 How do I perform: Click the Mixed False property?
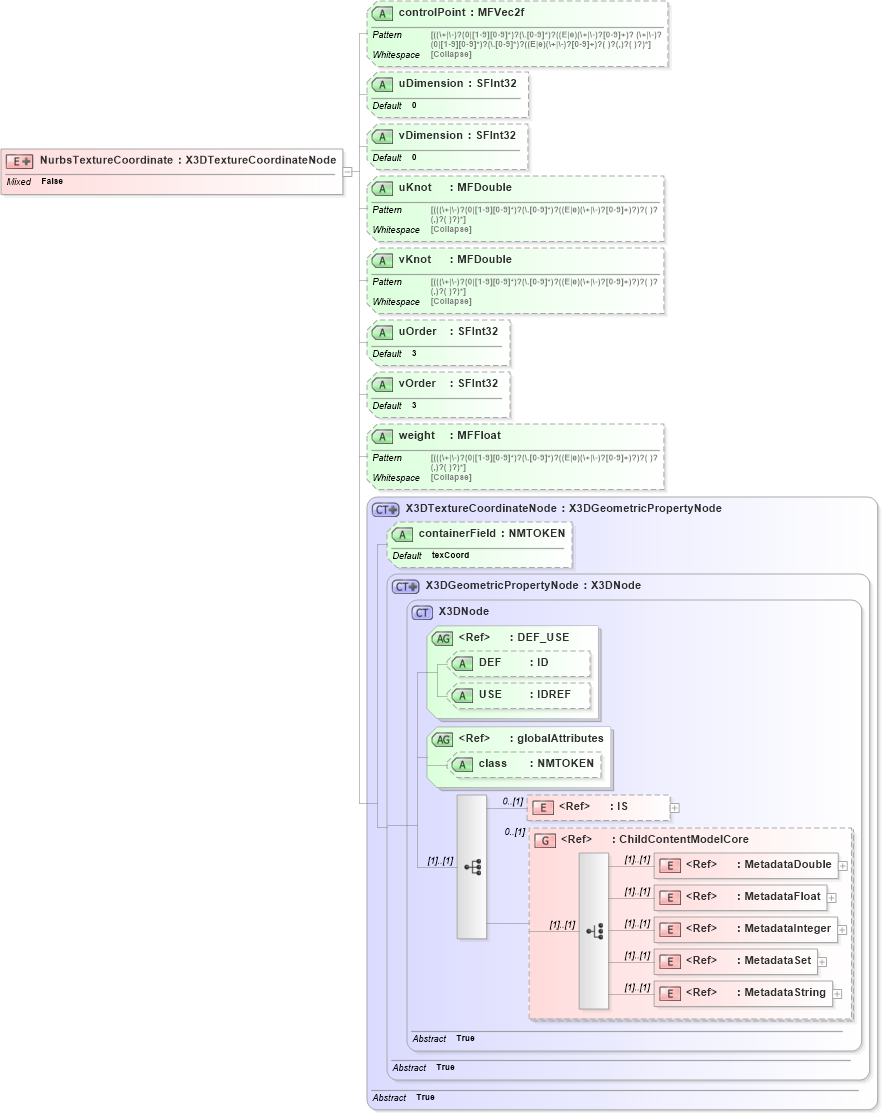coord(35,182)
